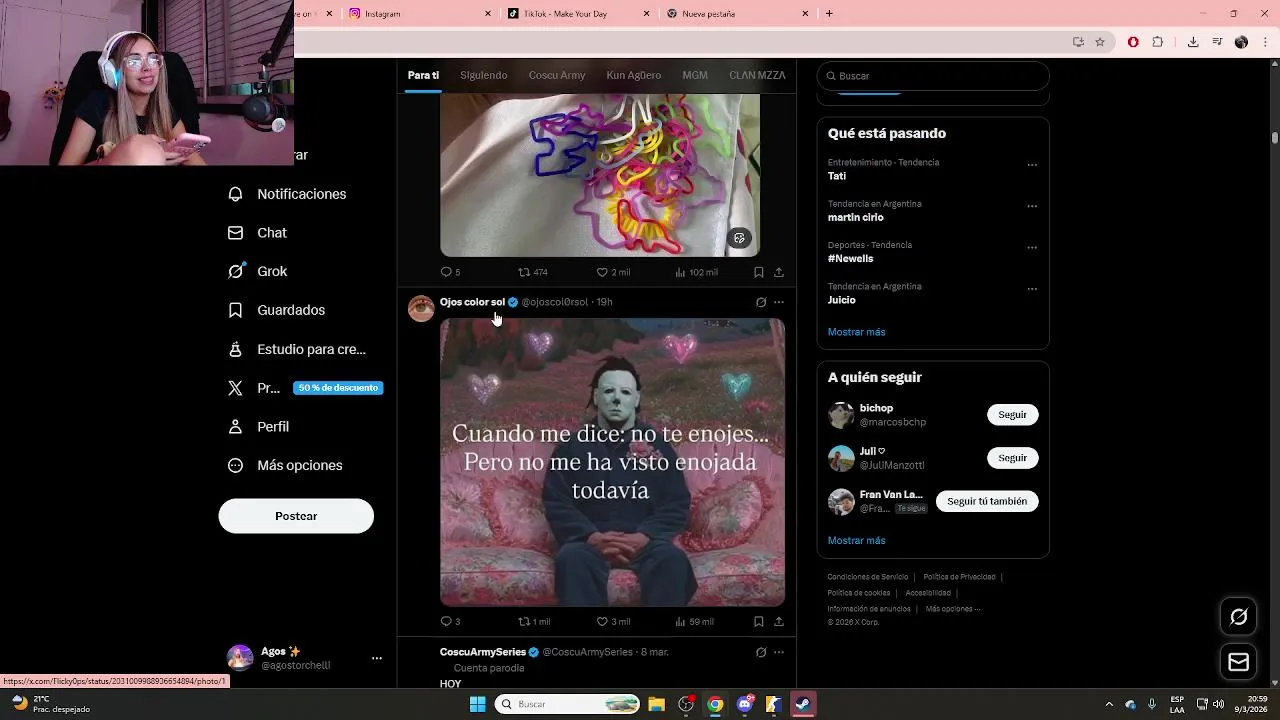Switch to the Instagram browser tab
Screen dimensions: 1280x720
[x=420, y=13]
